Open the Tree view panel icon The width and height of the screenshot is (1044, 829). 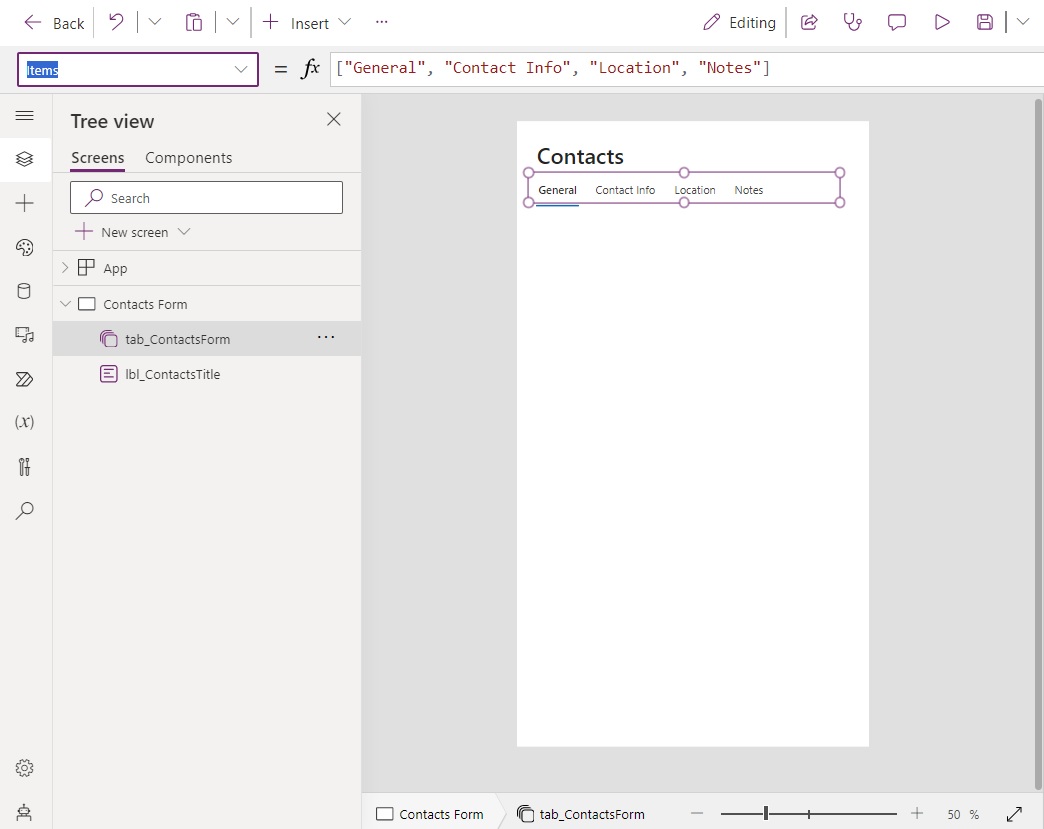25,159
